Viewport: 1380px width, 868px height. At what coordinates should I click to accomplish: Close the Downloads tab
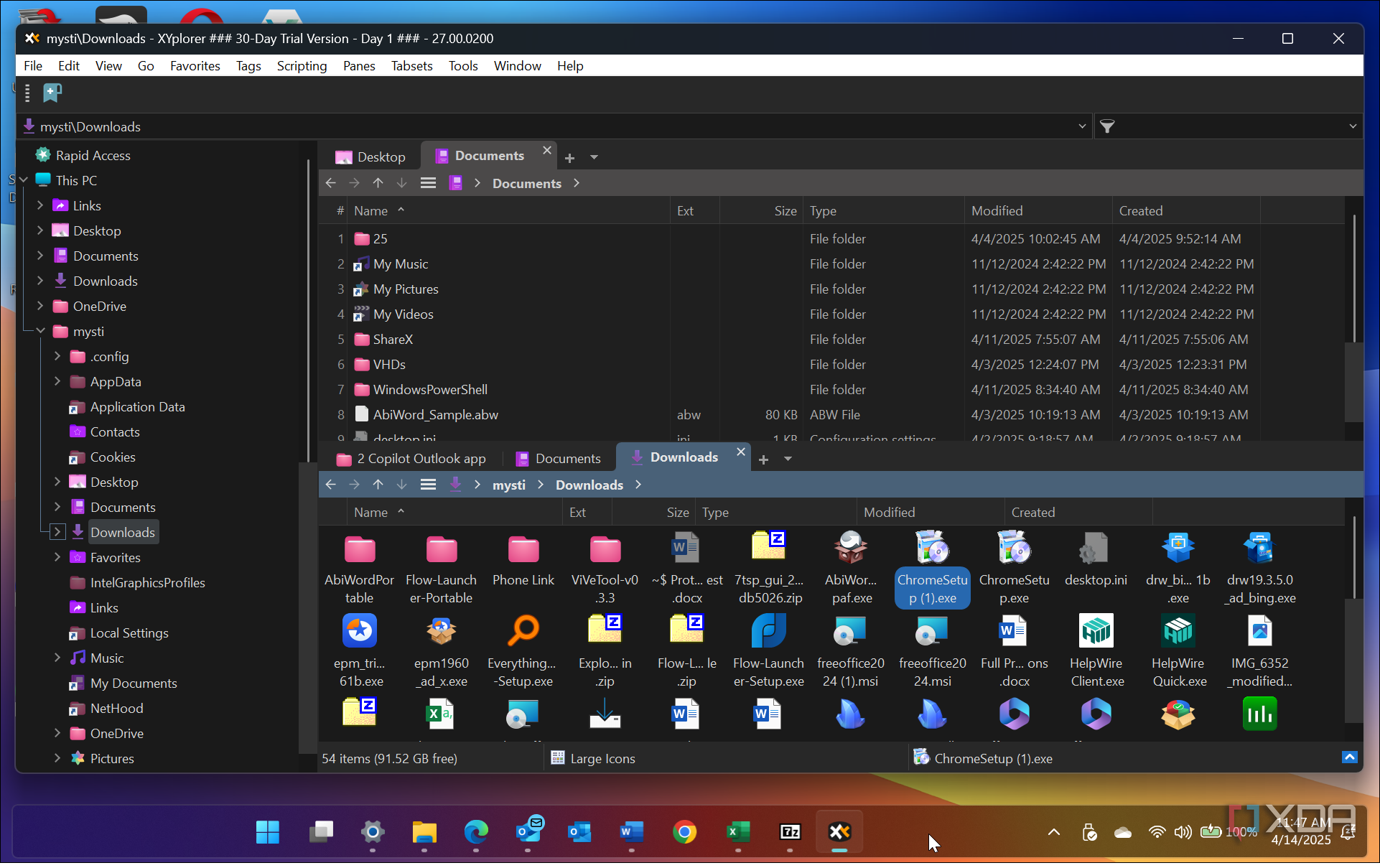pyautogui.click(x=740, y=452)
